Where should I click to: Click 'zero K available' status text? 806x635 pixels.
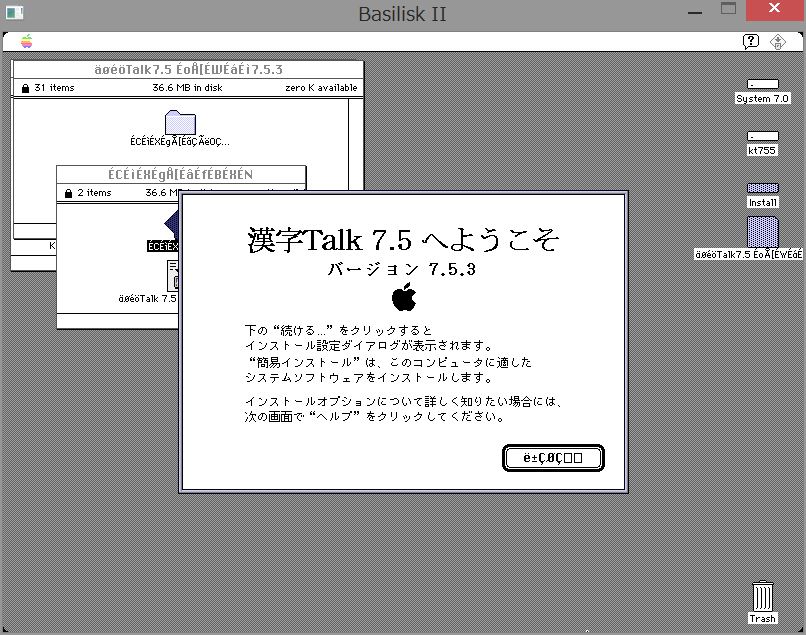tap(321, 87)
